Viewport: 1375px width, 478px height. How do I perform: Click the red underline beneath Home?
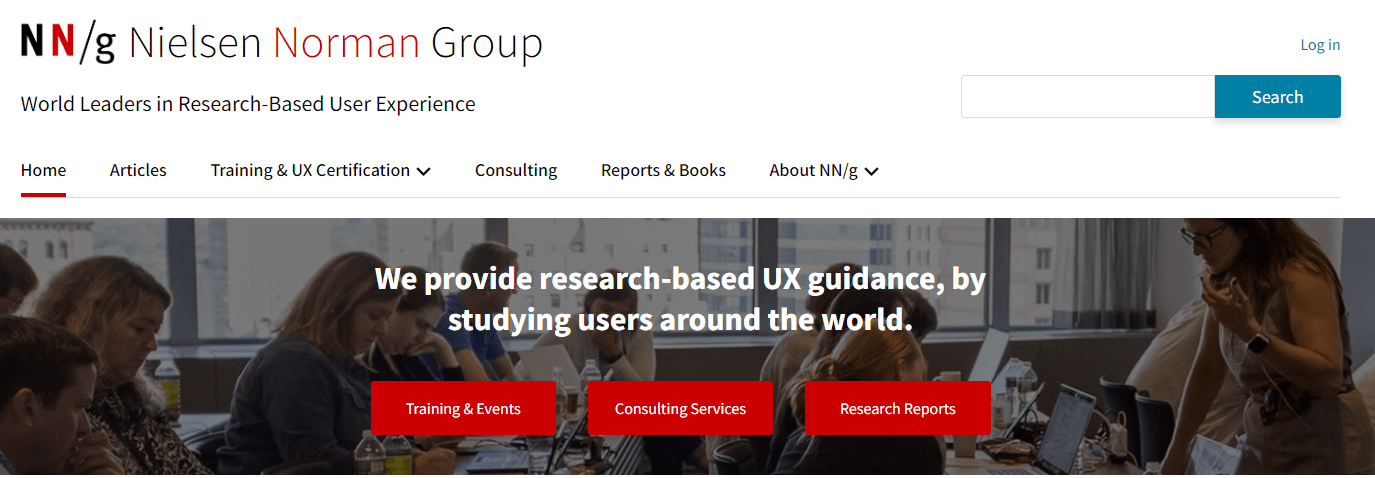[43, 194]
